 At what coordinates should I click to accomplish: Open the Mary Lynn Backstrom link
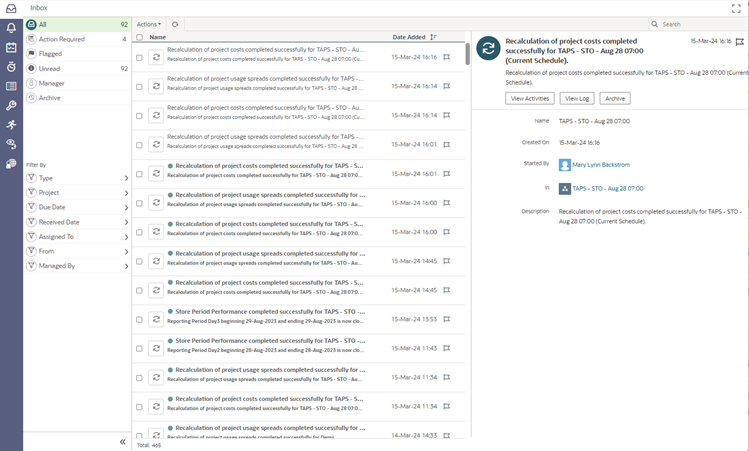(601, 164)
